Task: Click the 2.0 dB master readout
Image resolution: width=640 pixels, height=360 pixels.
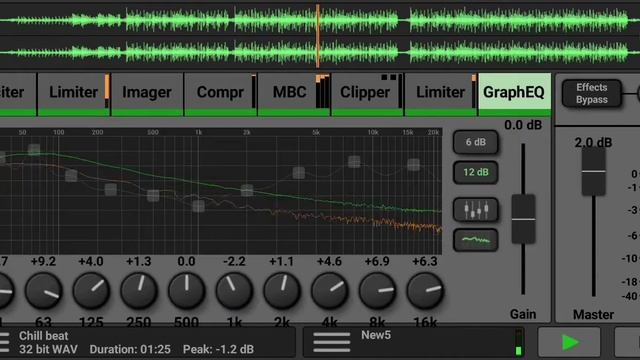Action: (593, 142)
